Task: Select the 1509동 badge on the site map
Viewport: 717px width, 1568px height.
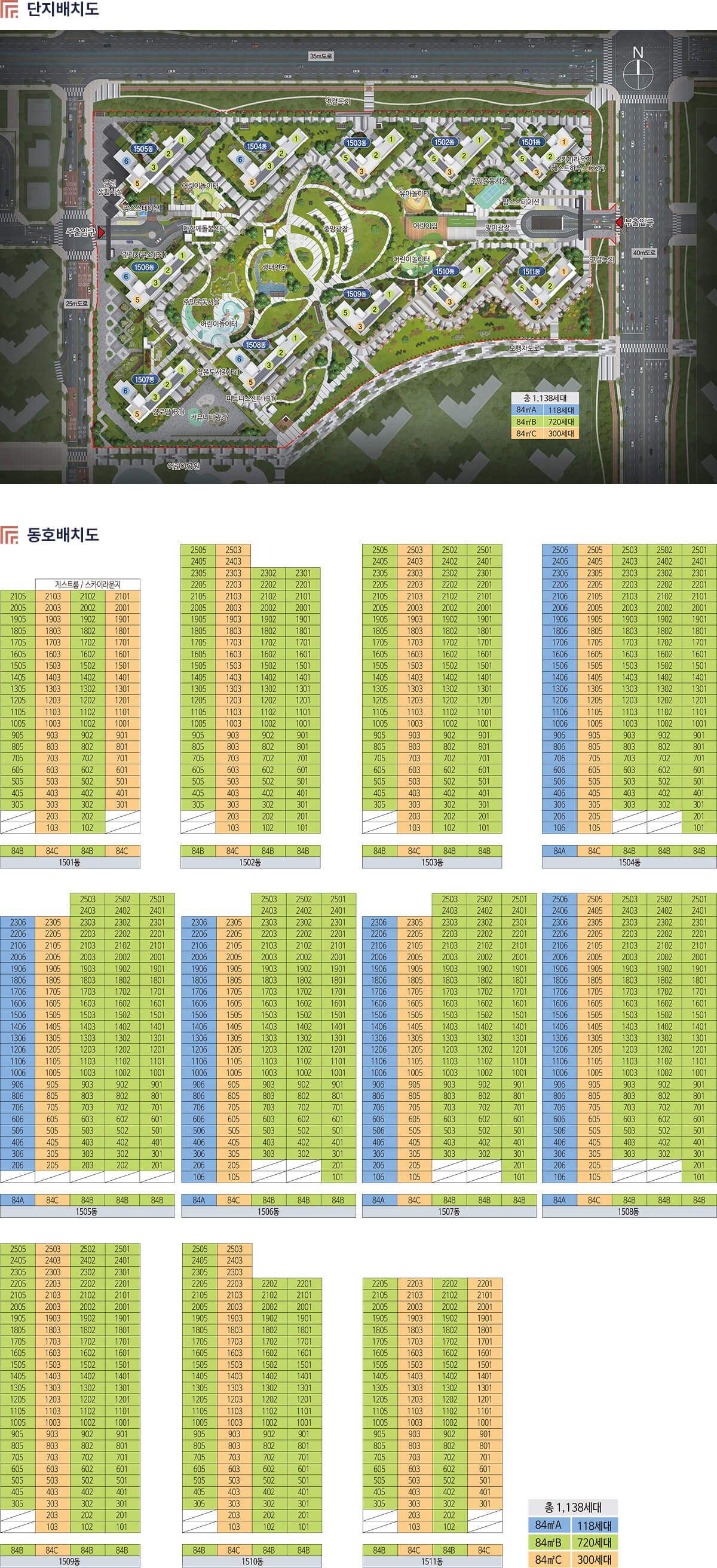Action: [356, 293]
